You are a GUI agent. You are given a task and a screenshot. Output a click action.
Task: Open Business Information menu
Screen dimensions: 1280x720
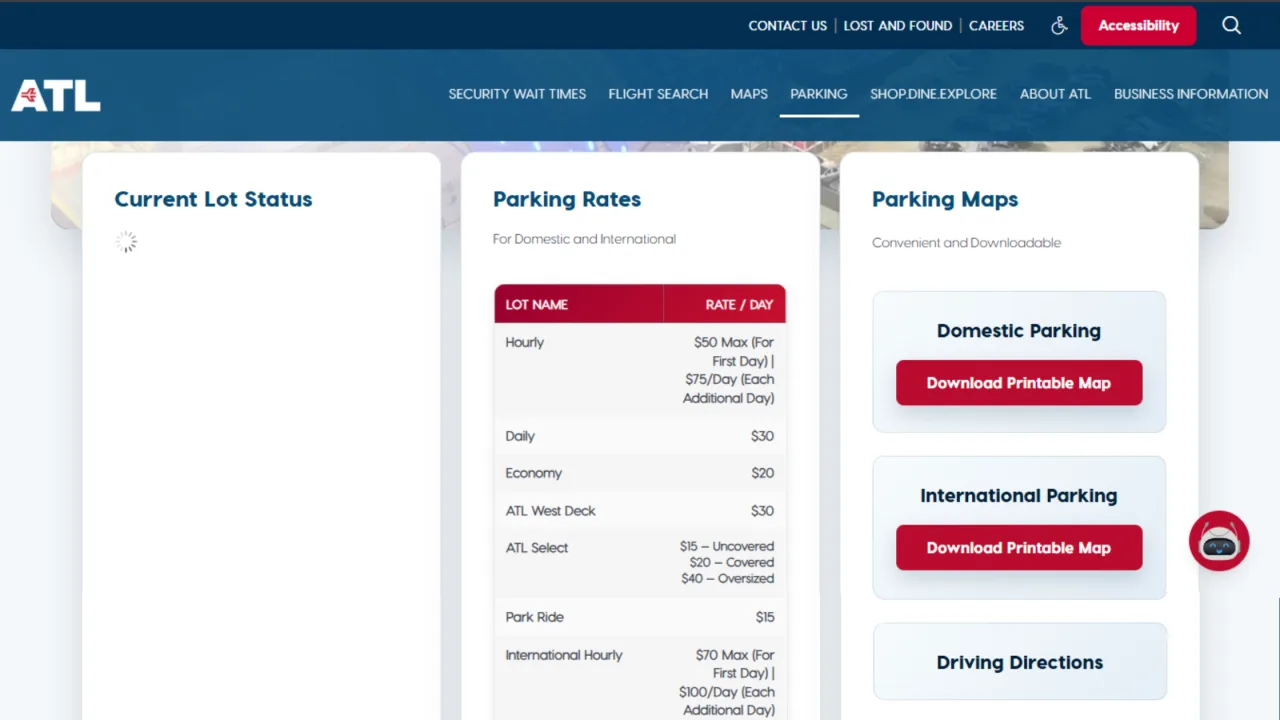[1191, 94]
